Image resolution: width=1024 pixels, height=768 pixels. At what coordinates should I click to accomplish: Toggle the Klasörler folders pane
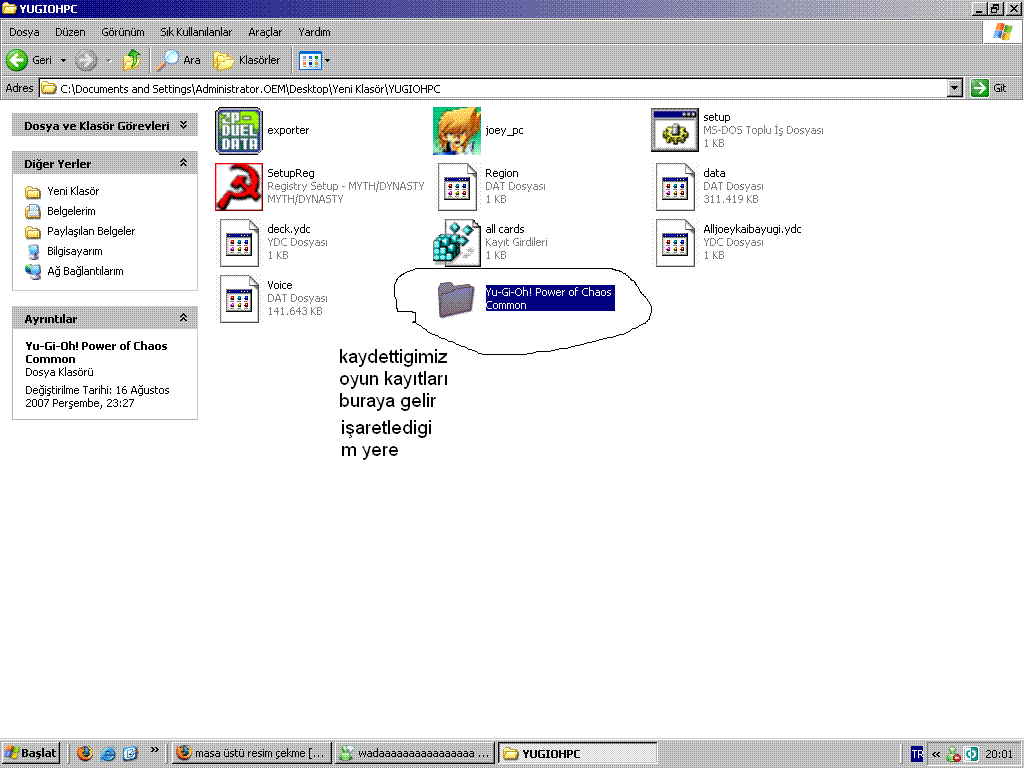tap(247, 60)
